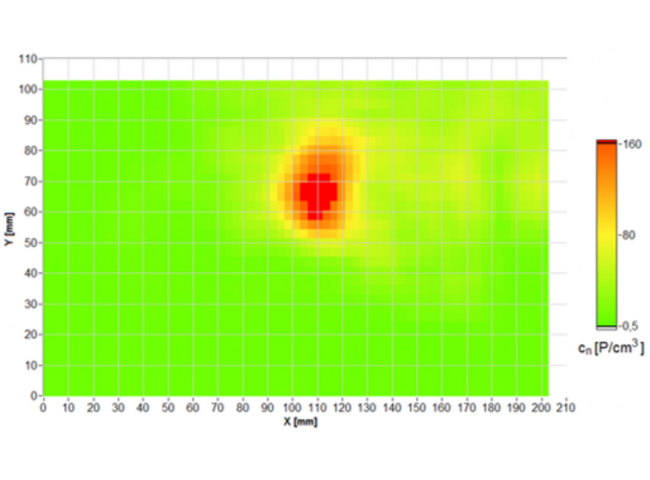Screen dimensions: 650x480
Task: Click the Y-axis tick label 10
Action: point(30,365)
